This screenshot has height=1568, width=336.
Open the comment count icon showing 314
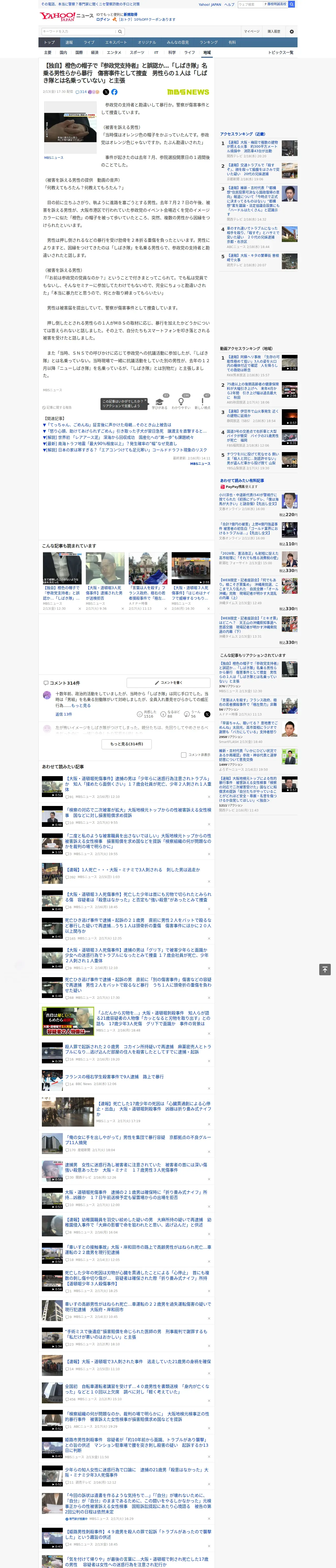81,92
